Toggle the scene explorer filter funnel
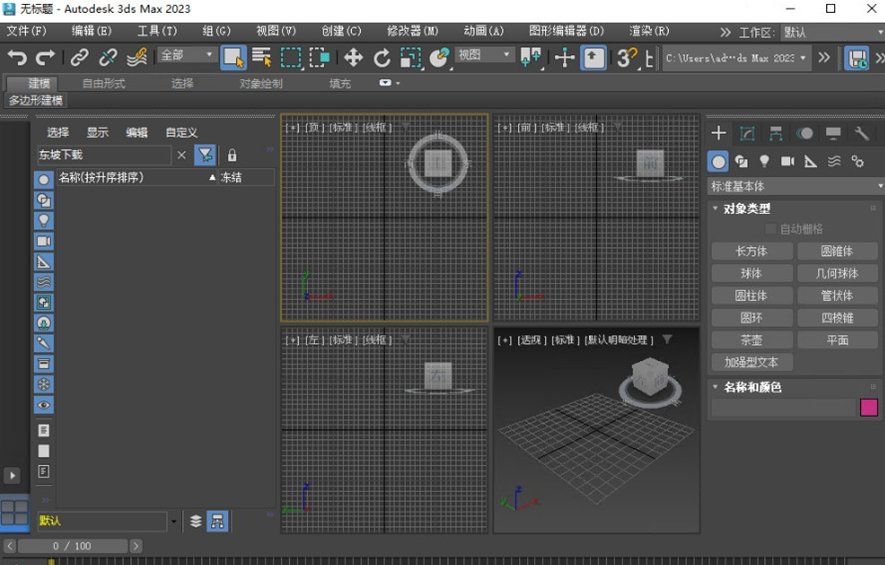 coord(205,155)
